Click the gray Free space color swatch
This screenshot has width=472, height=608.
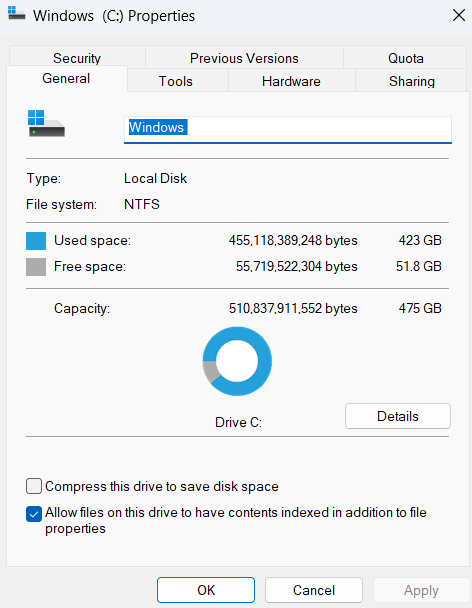tap(36, 267)
